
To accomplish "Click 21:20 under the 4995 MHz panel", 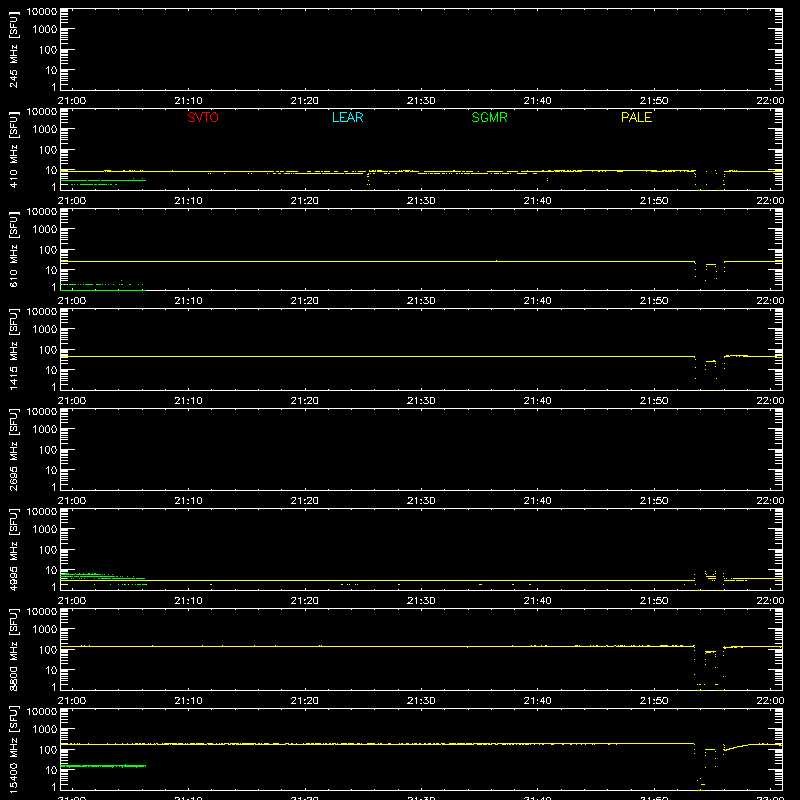I will click(x=305, y=601).
